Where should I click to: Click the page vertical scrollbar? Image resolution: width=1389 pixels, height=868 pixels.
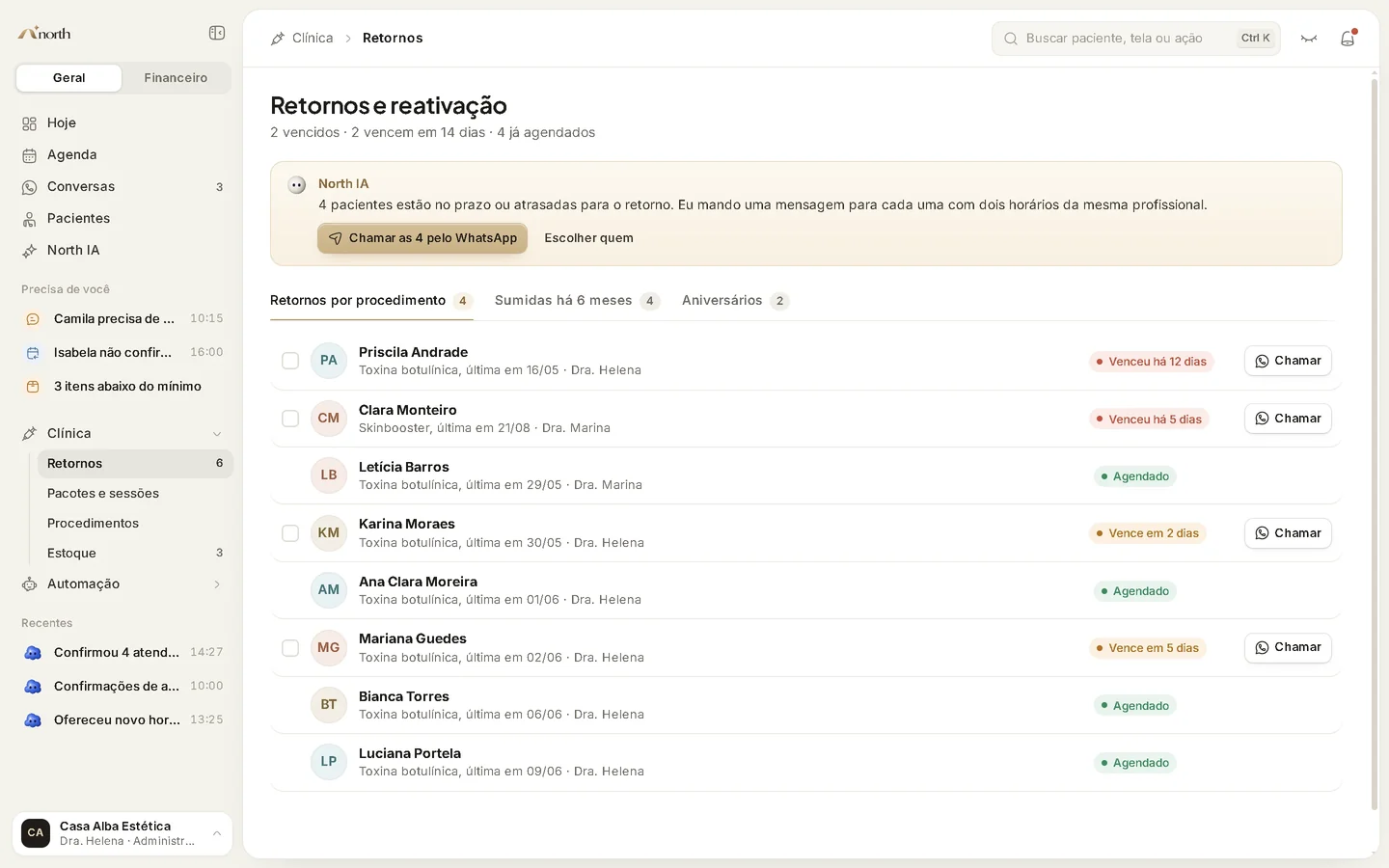1375,445
